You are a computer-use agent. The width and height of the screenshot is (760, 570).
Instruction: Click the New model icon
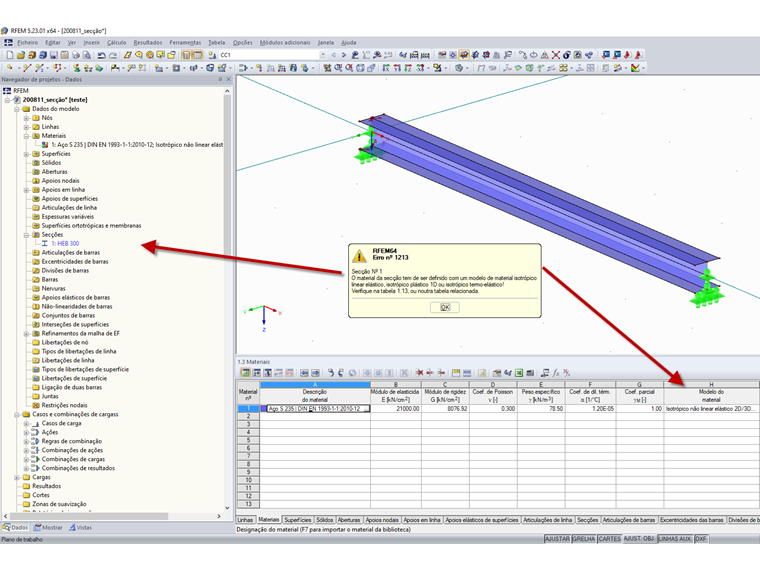click(10, 55)
